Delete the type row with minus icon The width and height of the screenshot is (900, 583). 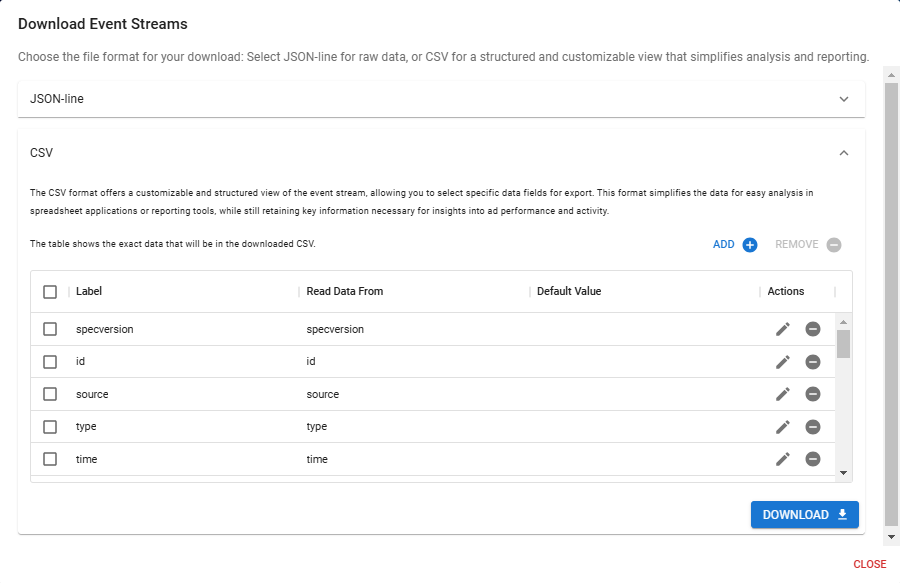point(813,427)
